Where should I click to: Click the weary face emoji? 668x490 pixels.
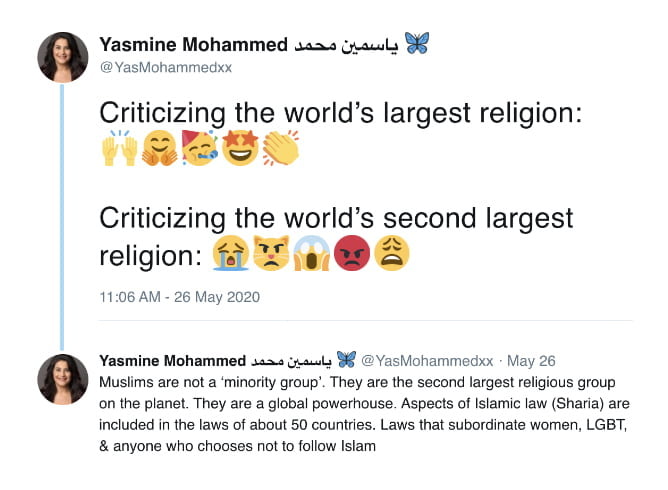point(392,255)
